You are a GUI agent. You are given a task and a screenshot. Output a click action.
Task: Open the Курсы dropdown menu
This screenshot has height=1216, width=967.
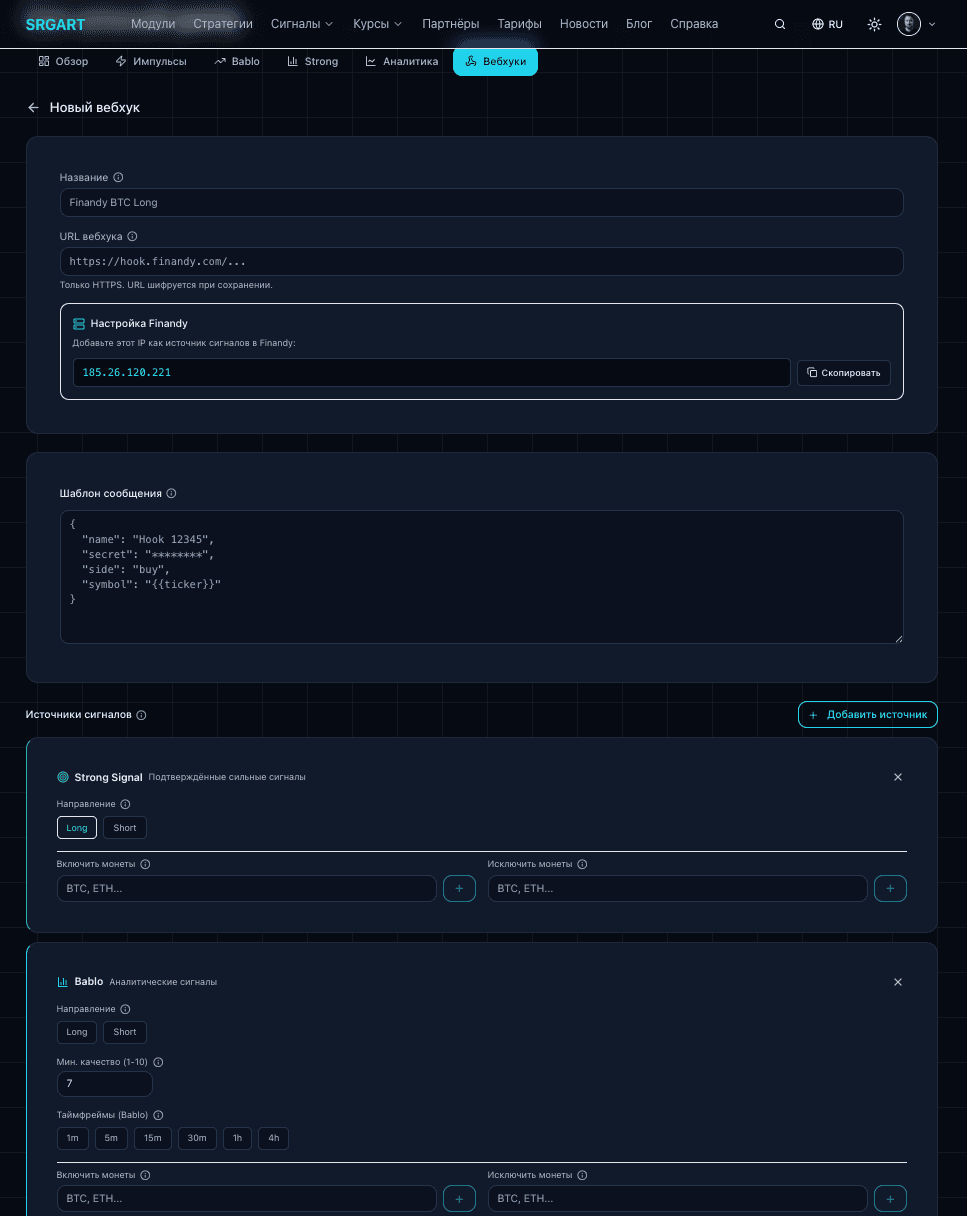(377, 23)
